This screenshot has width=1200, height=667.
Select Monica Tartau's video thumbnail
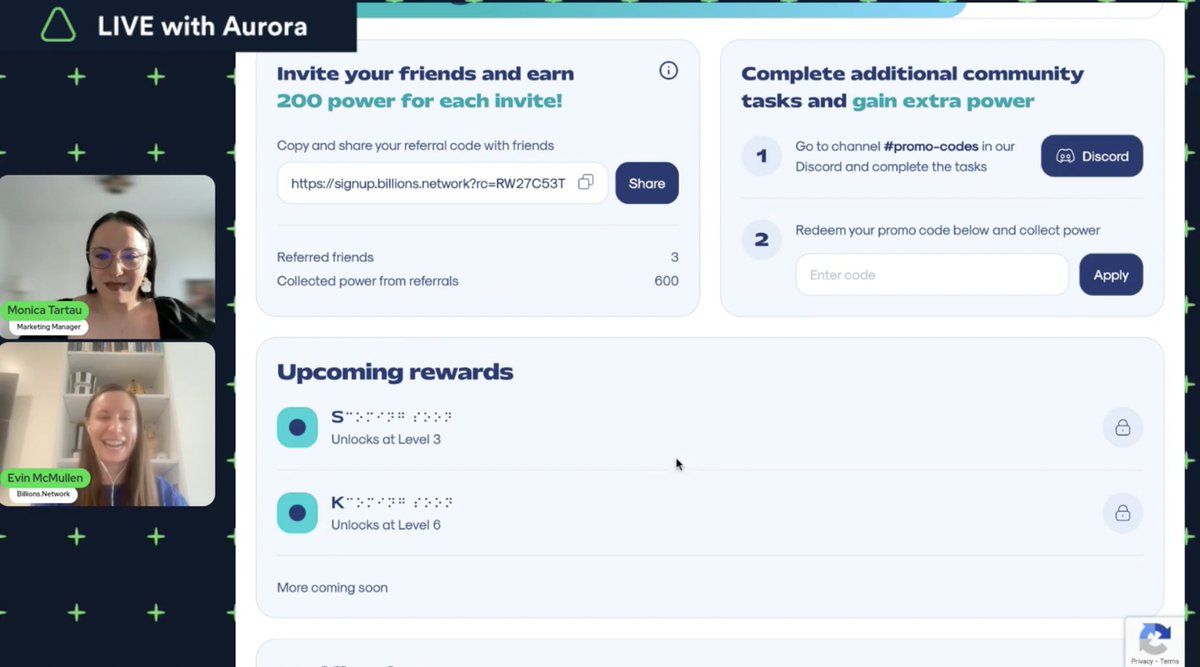coord(107,257)
